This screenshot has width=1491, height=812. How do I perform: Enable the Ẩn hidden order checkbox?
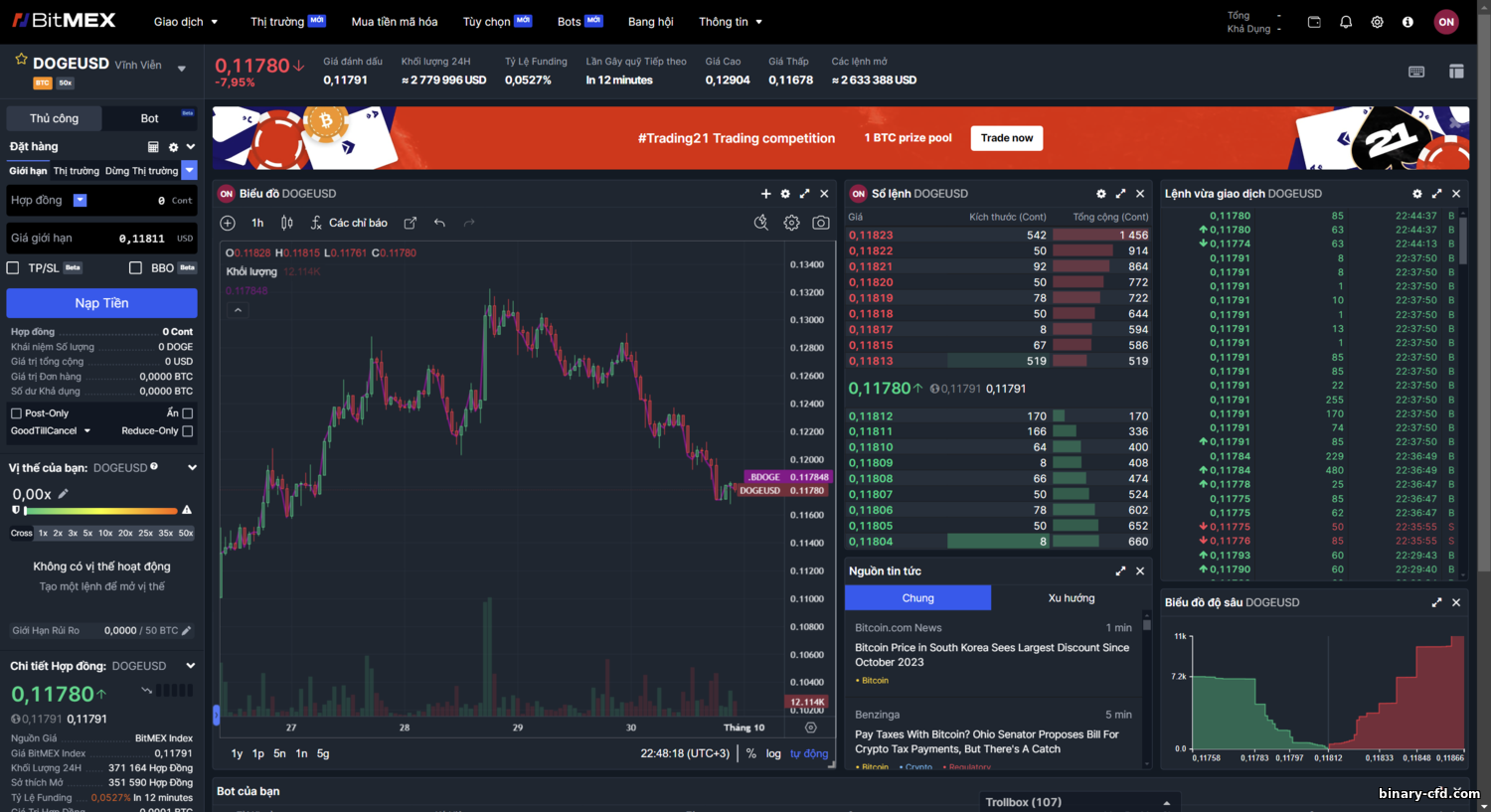188,413
